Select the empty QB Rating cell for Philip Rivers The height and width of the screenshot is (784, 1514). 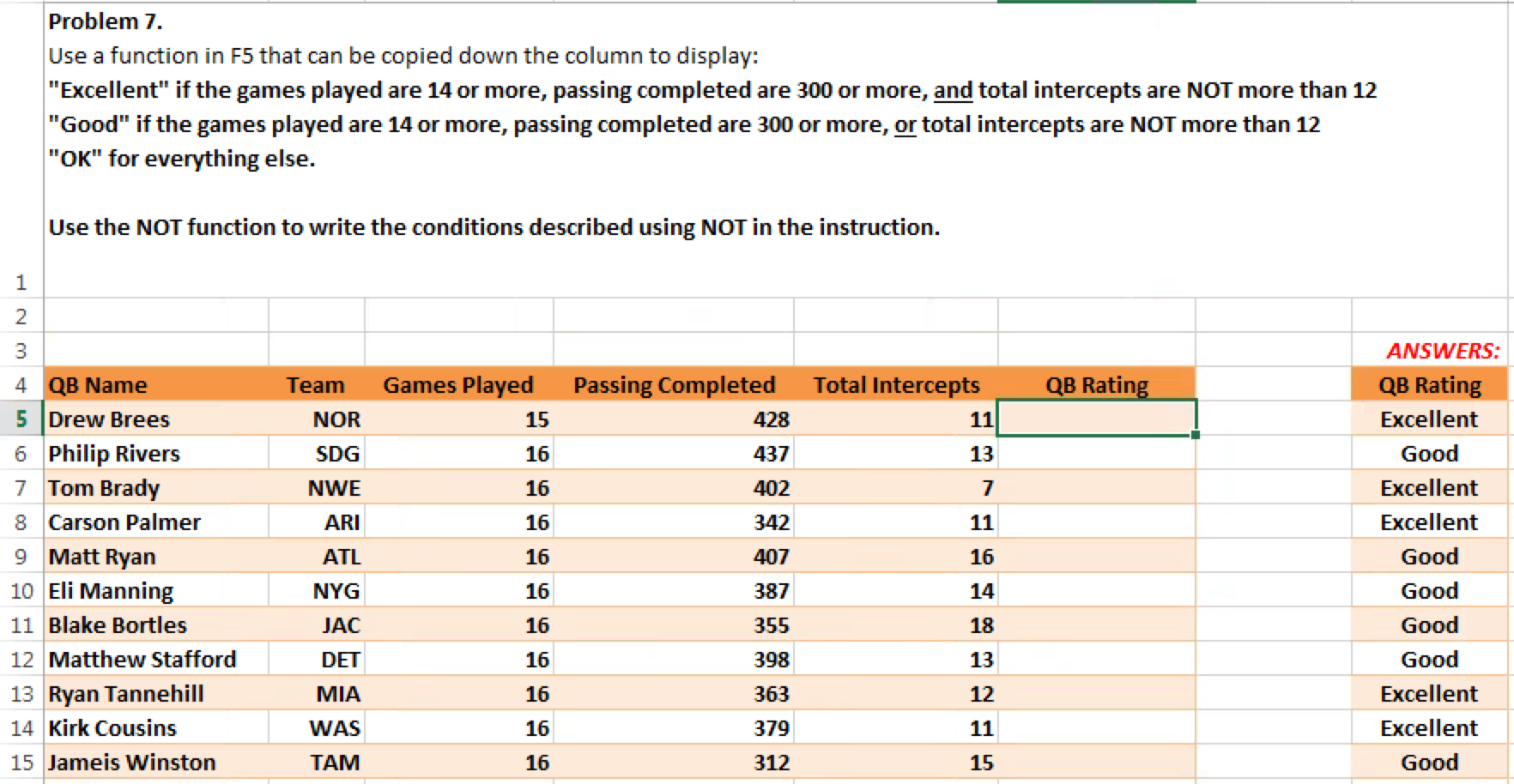tap(1096, 453)
